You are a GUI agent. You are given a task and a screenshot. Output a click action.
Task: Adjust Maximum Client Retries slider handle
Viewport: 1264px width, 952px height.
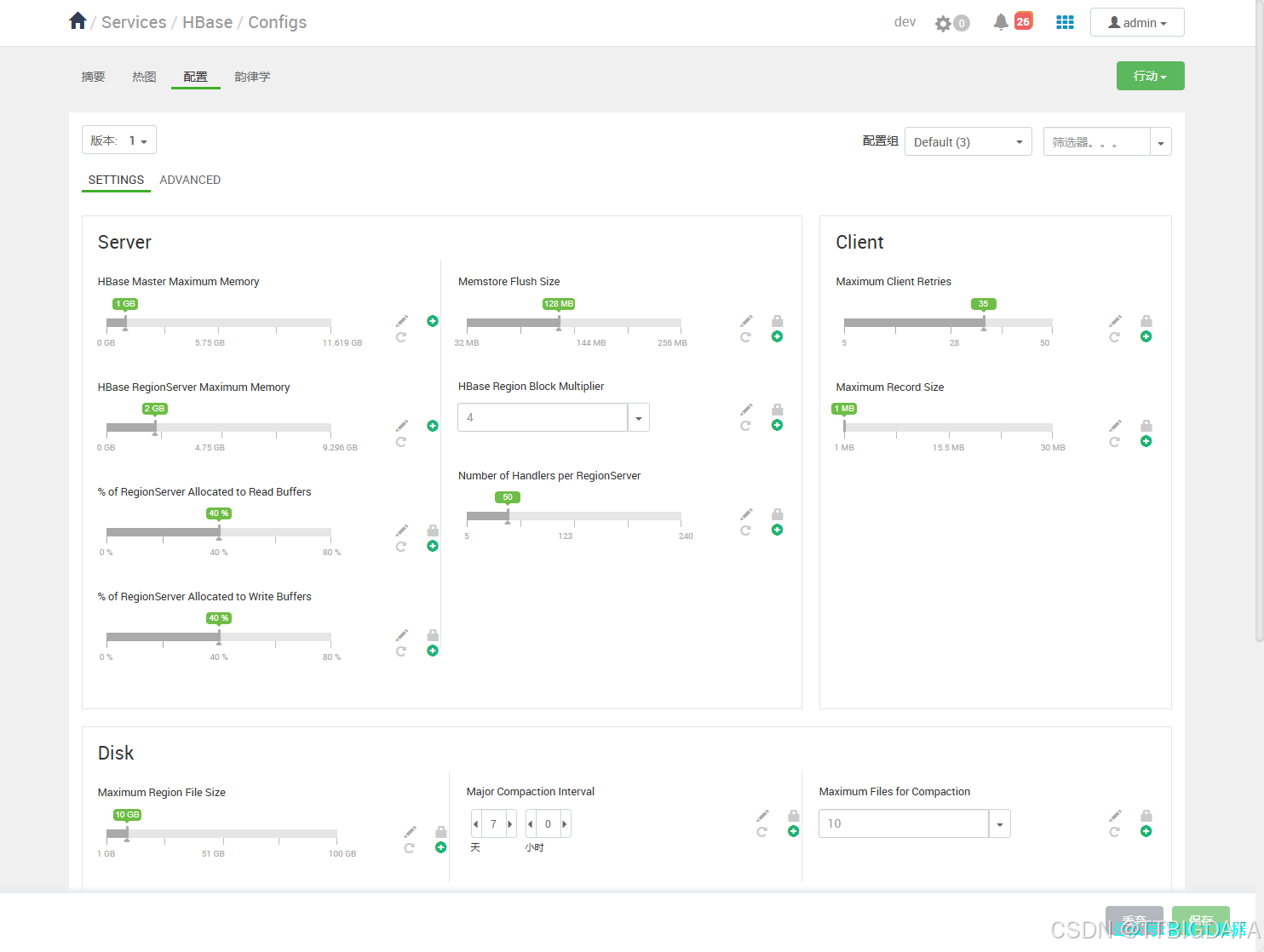(984, 323)
